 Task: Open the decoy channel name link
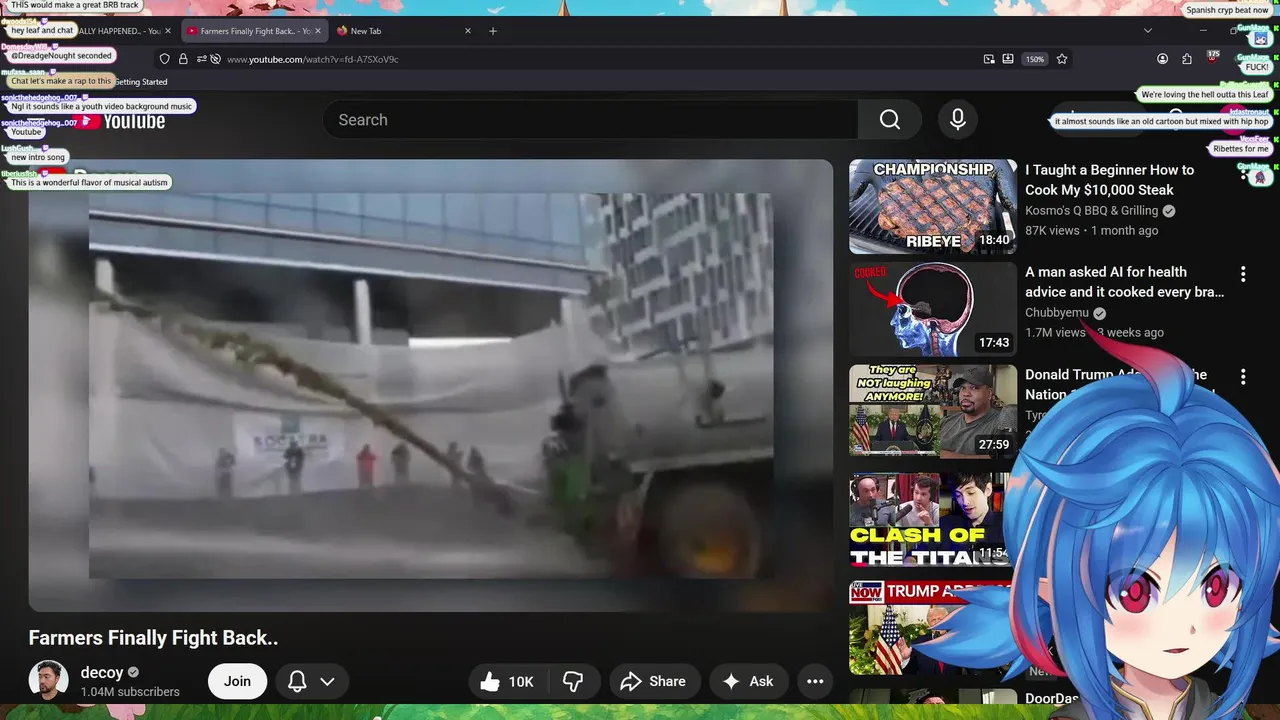102,672
